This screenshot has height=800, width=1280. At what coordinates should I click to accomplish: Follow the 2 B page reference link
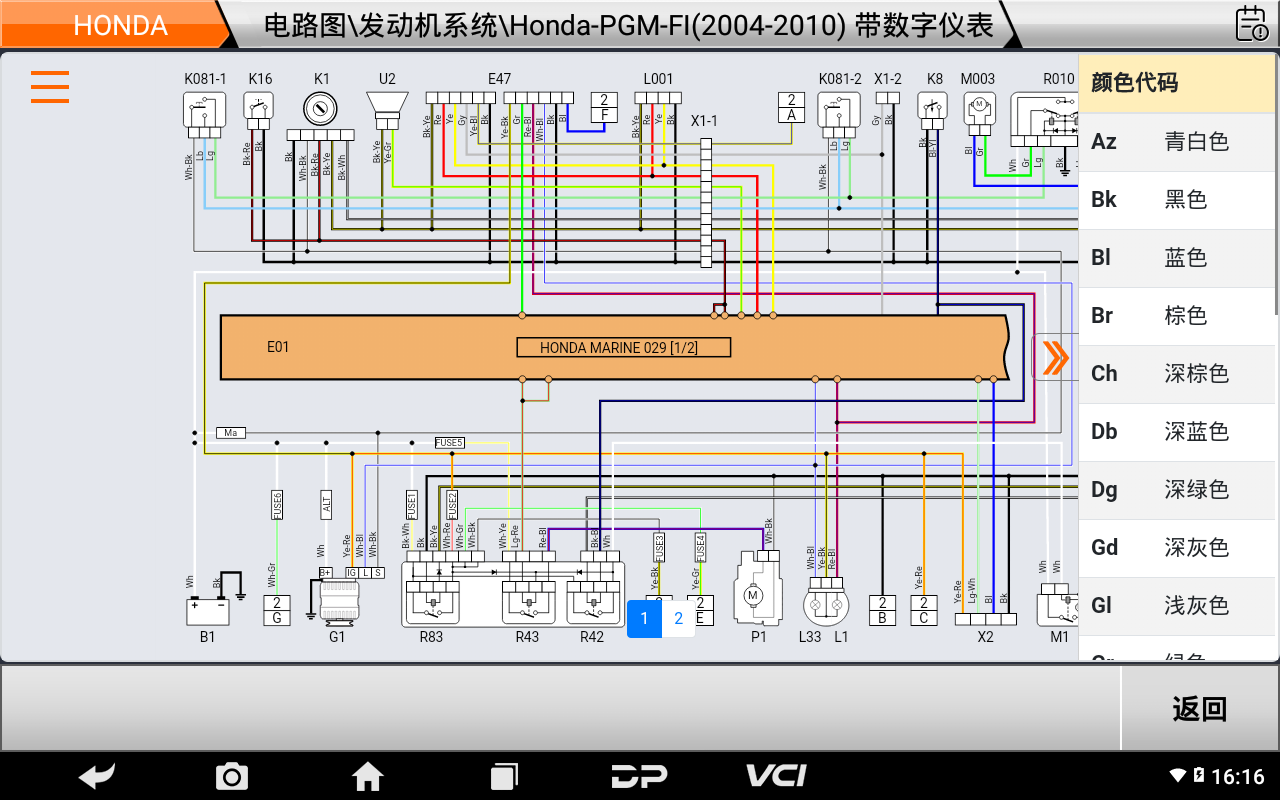[x=881, y=610]
